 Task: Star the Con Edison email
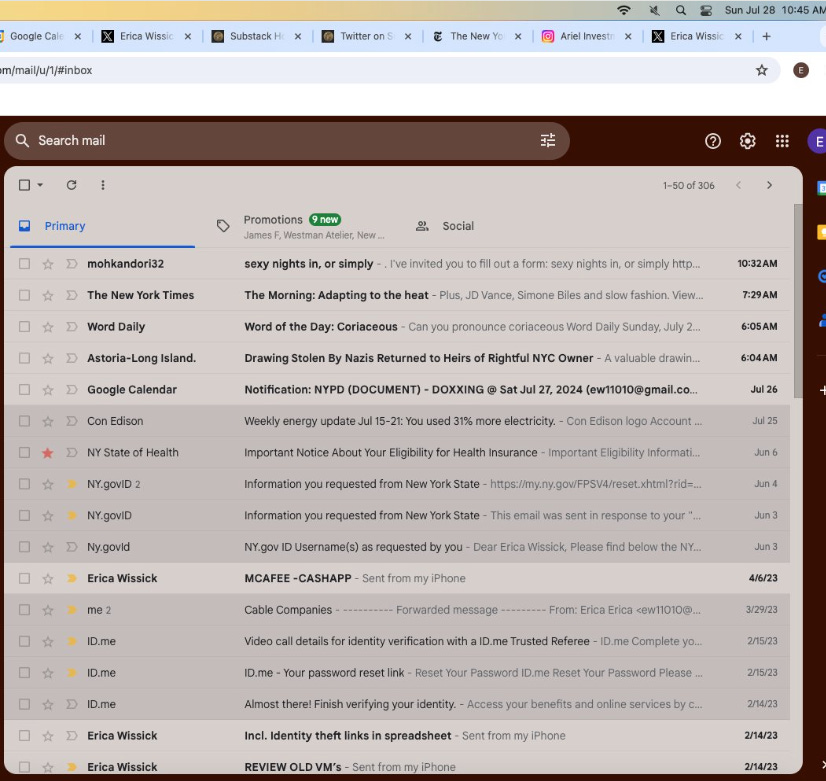48,421
